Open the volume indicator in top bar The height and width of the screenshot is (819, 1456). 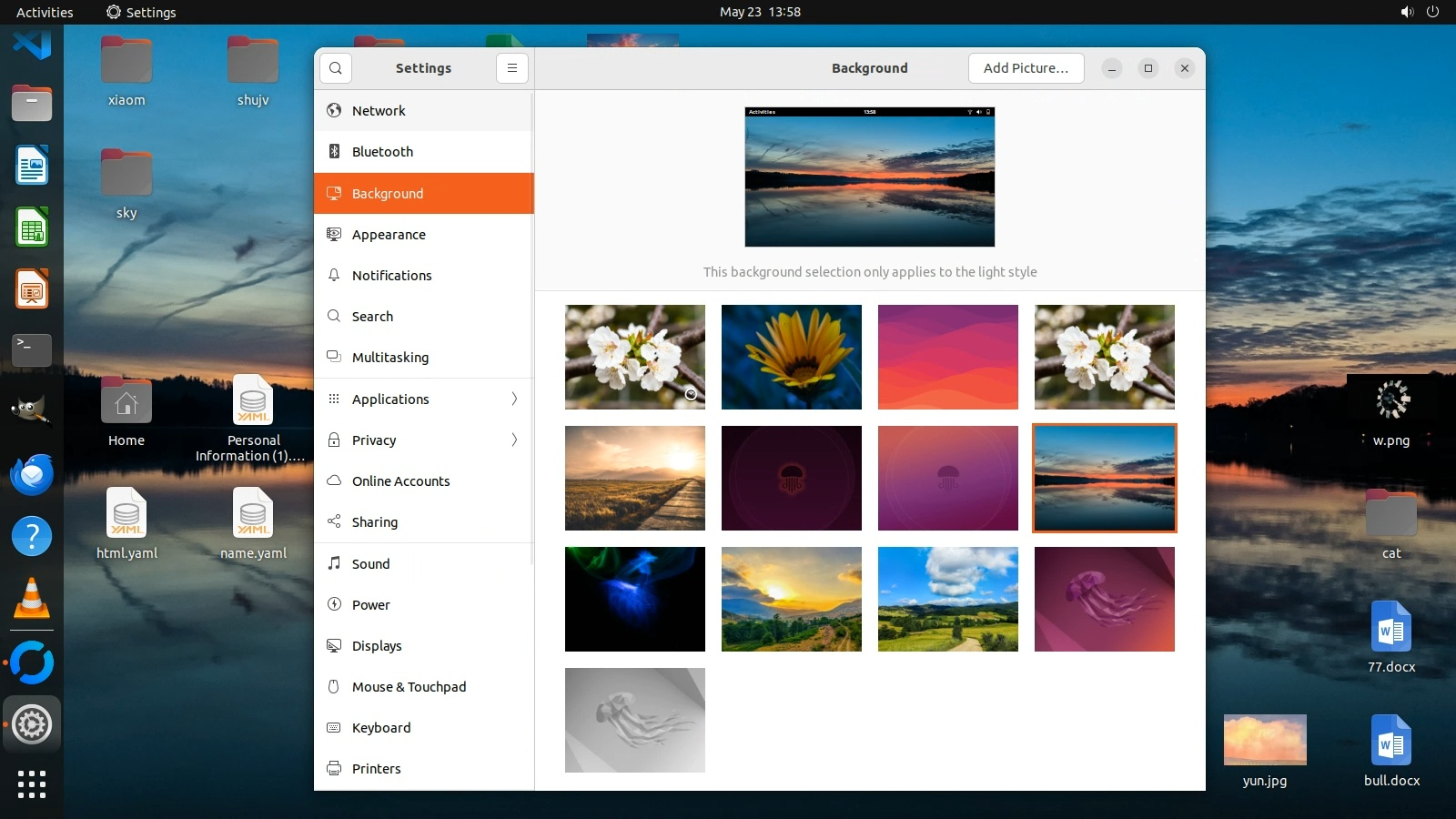pos(1407,12)
